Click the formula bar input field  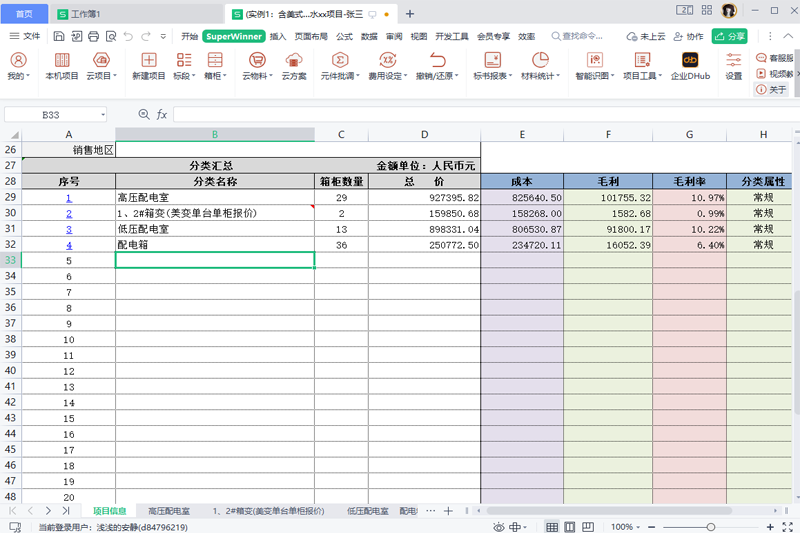tap(480, 115)
